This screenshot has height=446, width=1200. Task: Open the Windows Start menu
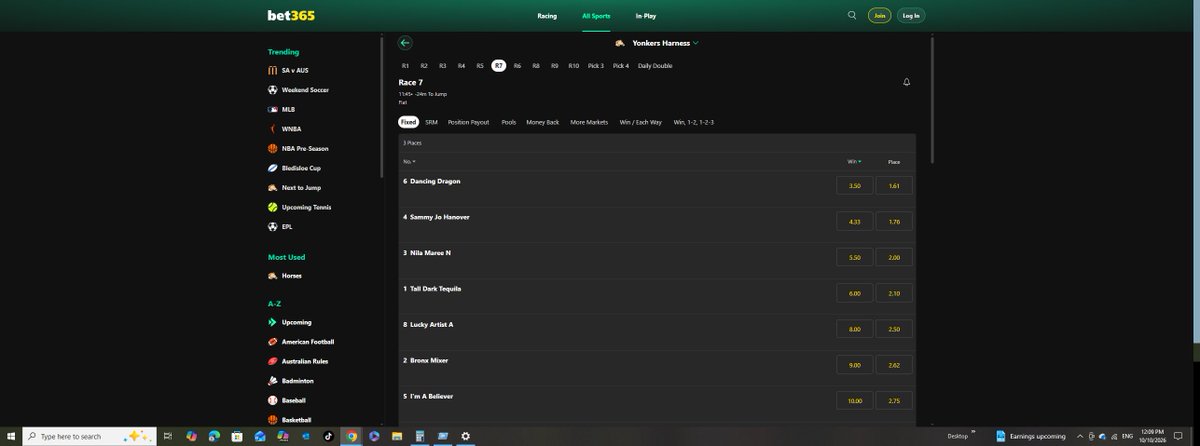(11, 436)
